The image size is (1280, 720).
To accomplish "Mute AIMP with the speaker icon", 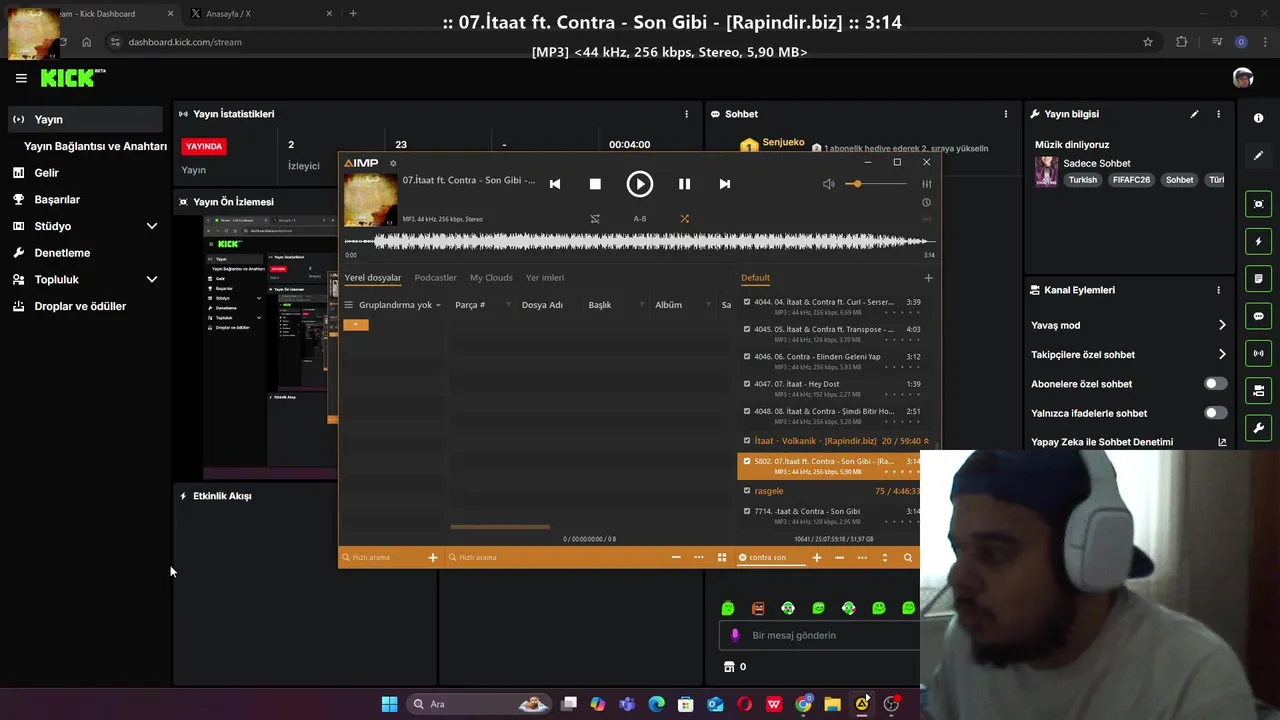I will coord(828,184).
